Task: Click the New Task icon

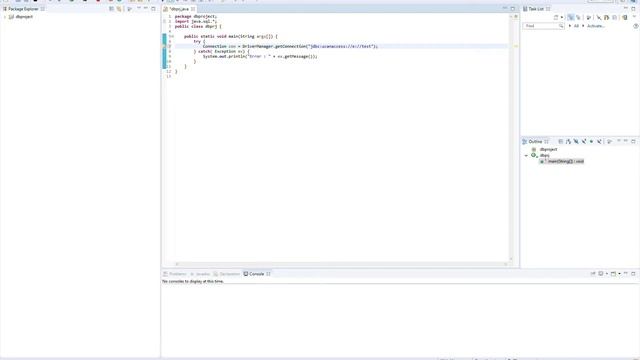Action: pos(556,18)
